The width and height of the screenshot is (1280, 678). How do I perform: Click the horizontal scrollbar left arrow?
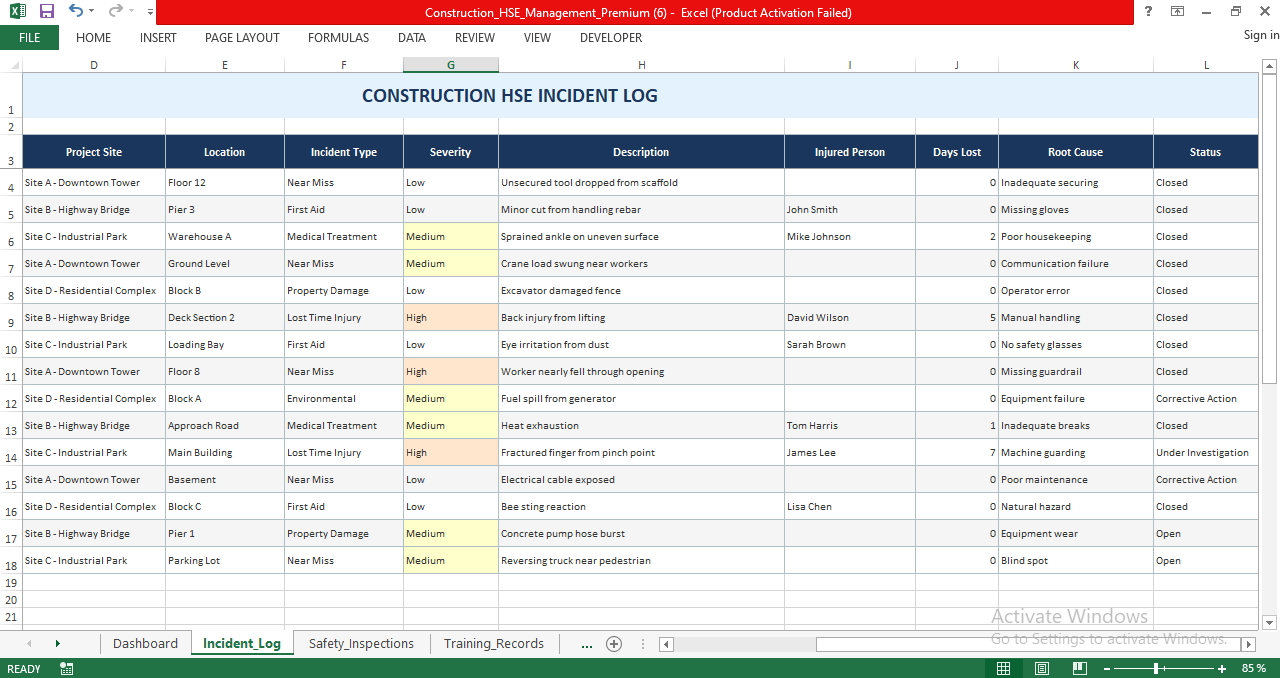coord(665,645)
